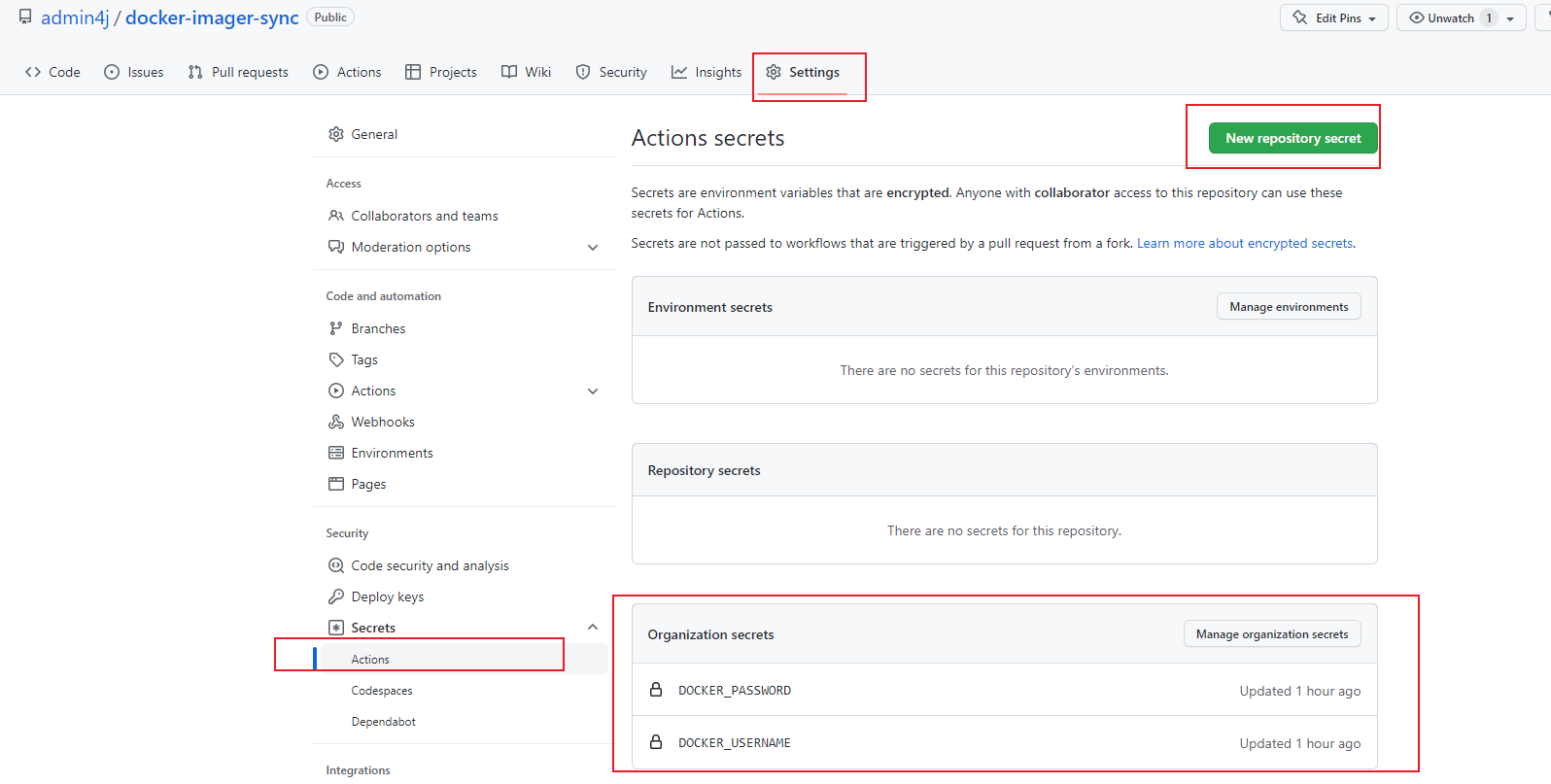Screen dimensions: 1551x784
Task: Click the Collaborators and teams people icon
Action: click(336, 216)
